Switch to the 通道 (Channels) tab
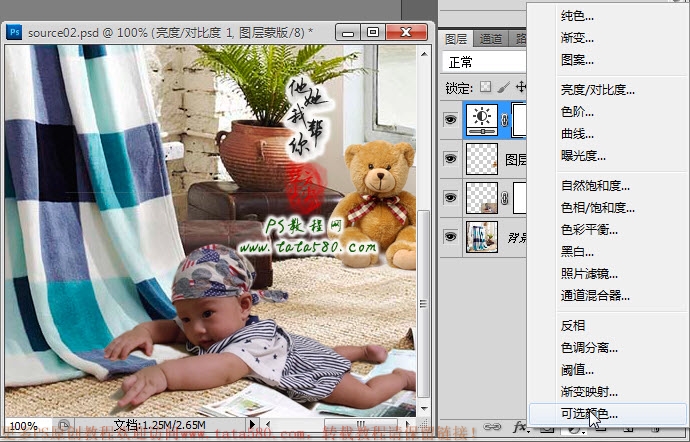Viewport: 690px width, 442px height. (x=491, y=39)
